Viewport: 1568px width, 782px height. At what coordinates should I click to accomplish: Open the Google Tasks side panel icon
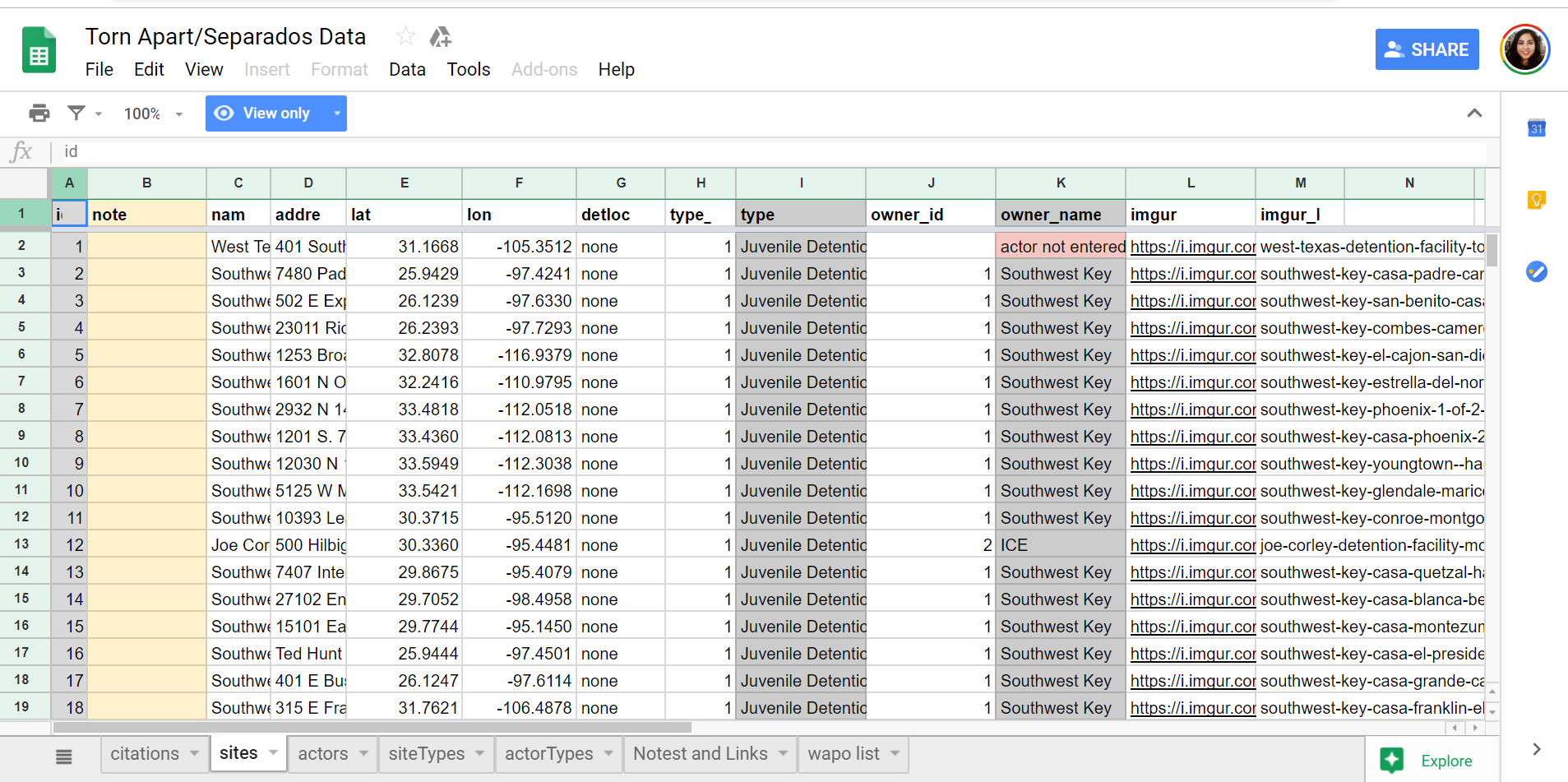tap(1536, 271)
